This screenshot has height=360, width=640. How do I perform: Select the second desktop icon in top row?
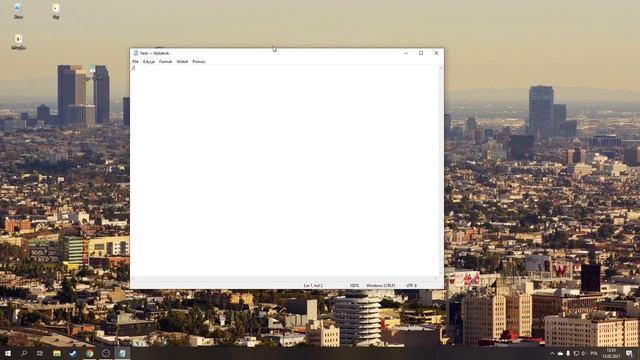coord(56,11)
